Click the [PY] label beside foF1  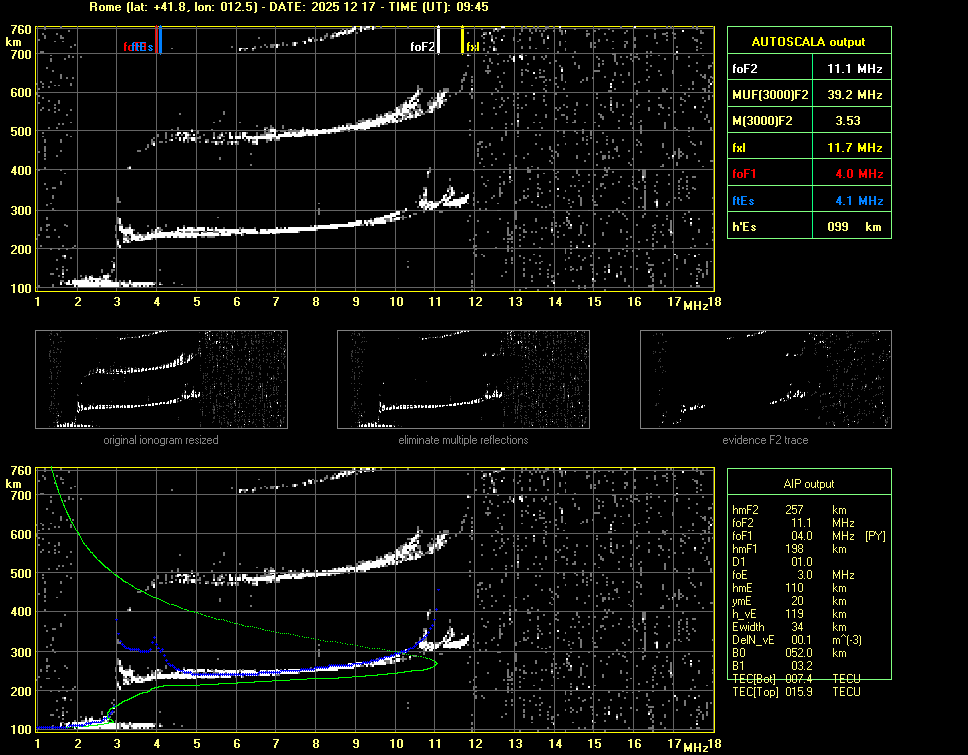(x=875, y=536)
